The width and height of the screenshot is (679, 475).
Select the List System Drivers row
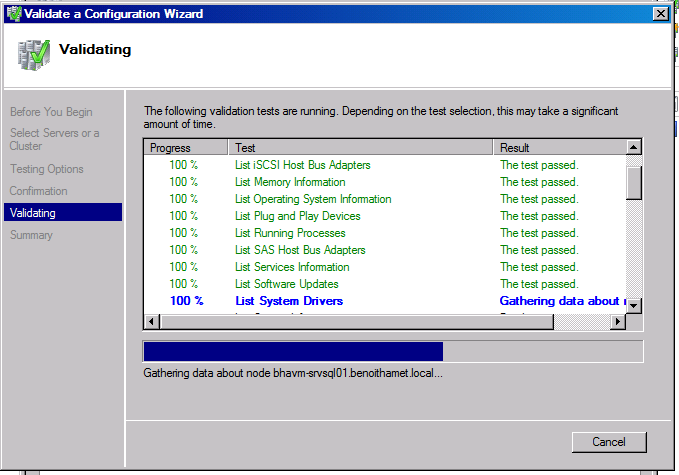click(x=289, y=301)
